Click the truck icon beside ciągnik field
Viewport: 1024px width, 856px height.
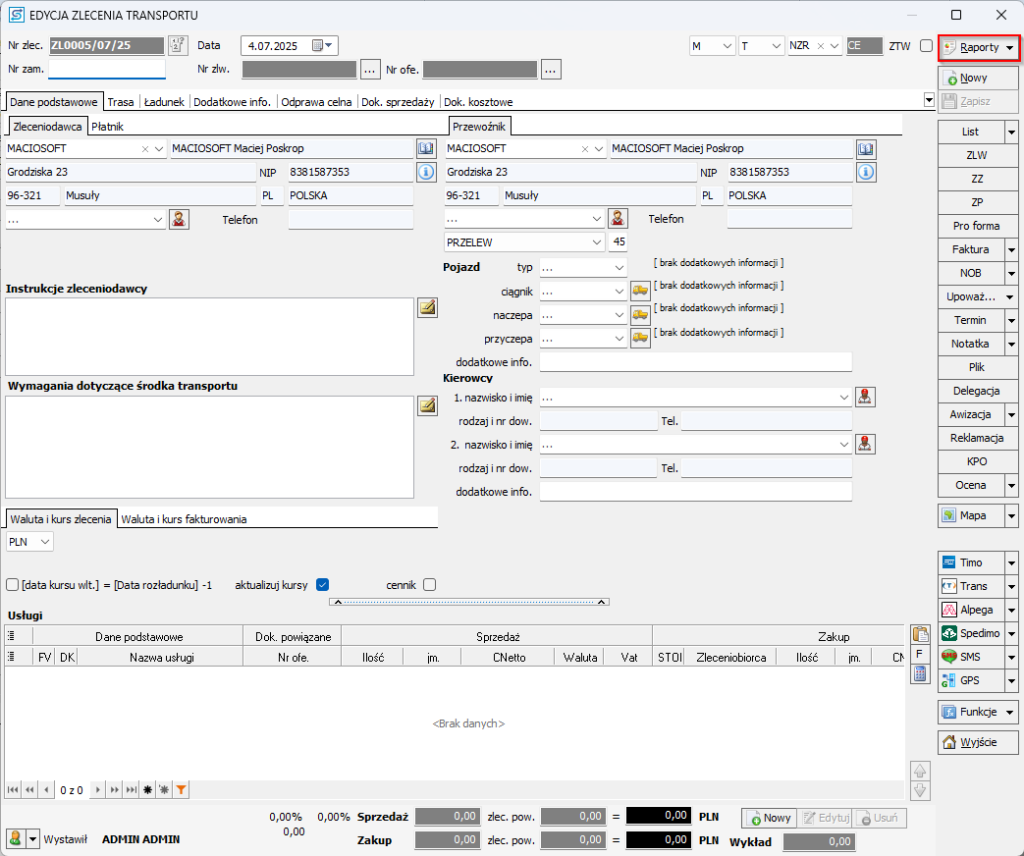pyautogui.click(x=640, y=290)
